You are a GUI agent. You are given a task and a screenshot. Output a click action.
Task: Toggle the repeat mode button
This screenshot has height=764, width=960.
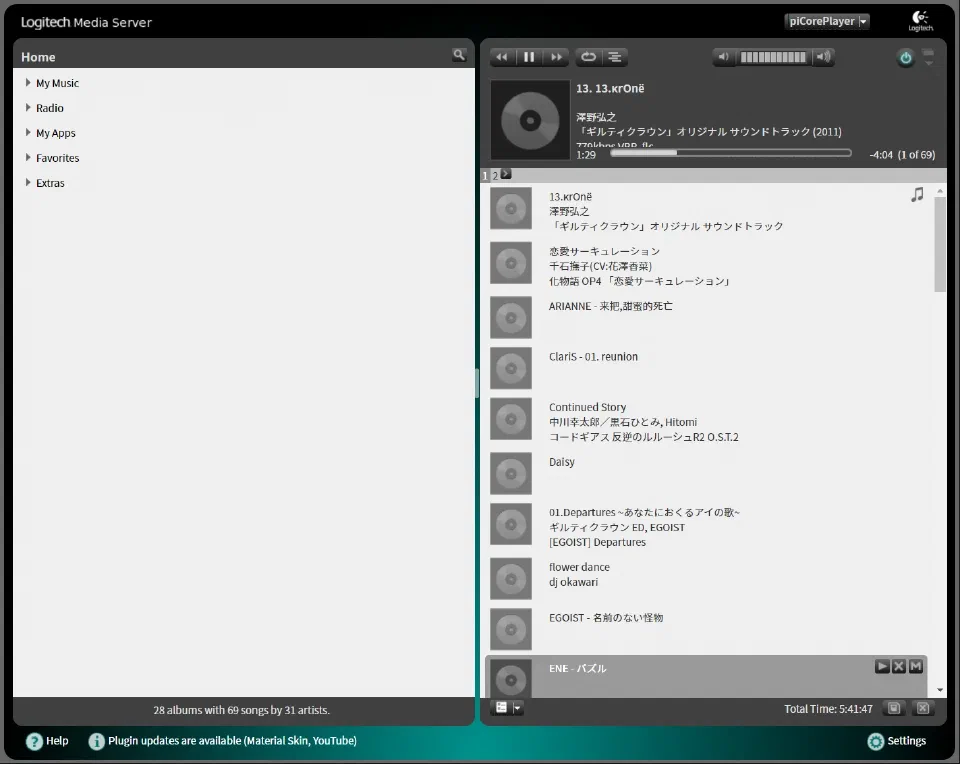[588, 57]
